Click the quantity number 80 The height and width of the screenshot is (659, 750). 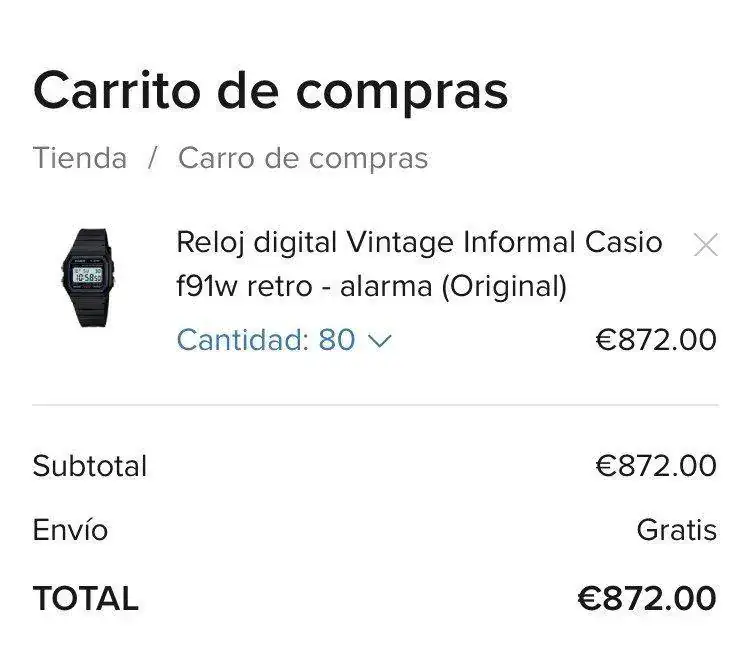click(337, 340)
